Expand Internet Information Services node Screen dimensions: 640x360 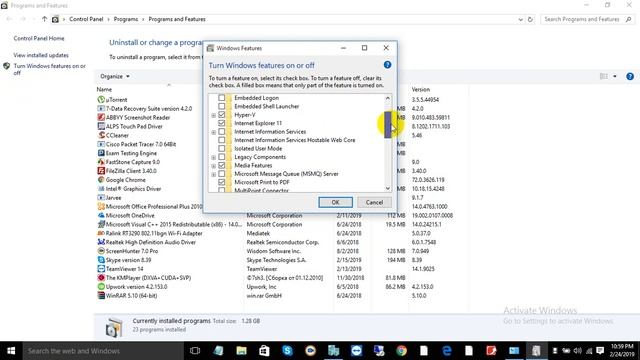[x=213, y=132]
